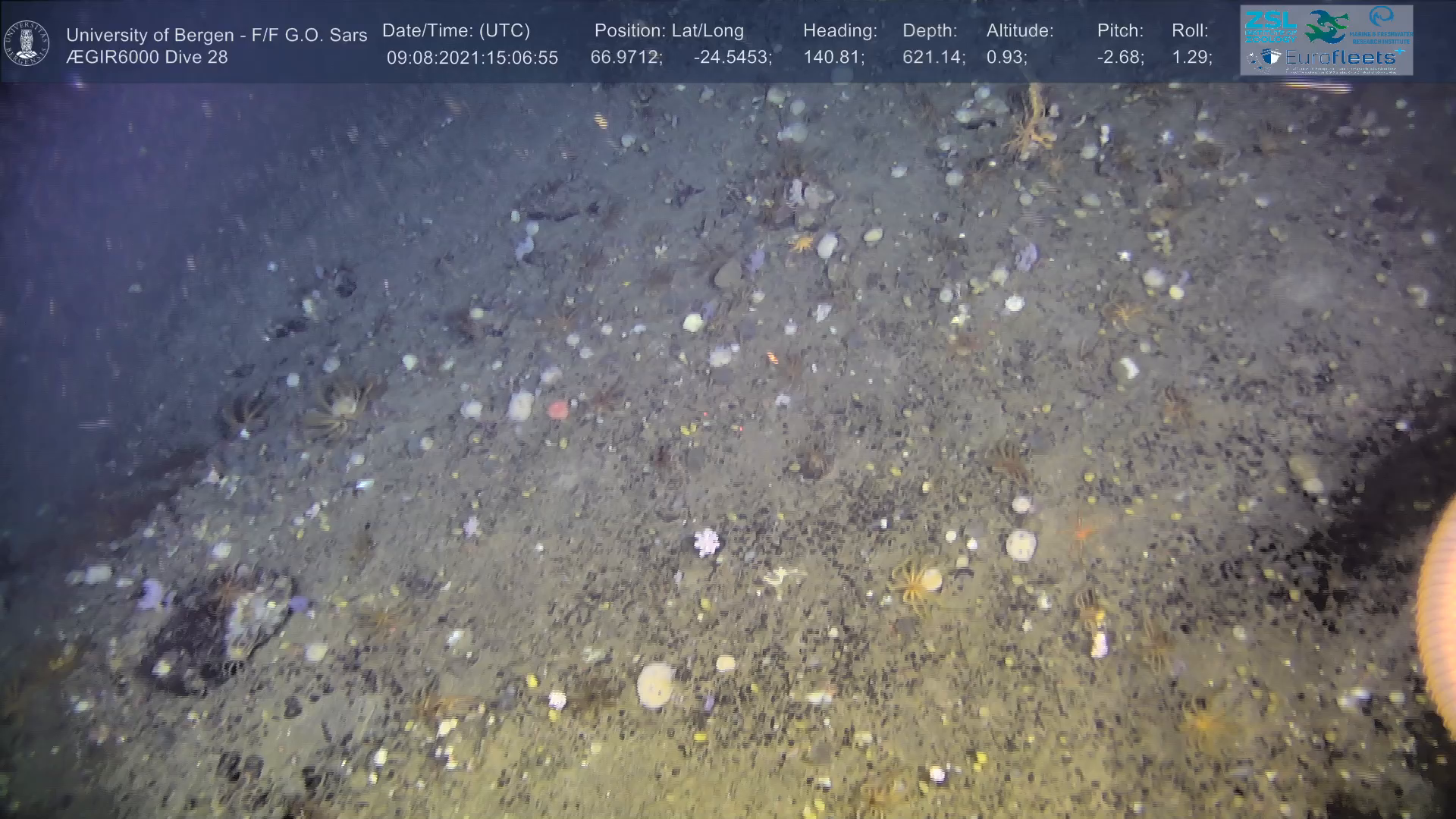Click the Heading value 140.81
Screen dimensions: 1456x819
tap(832, 58)
